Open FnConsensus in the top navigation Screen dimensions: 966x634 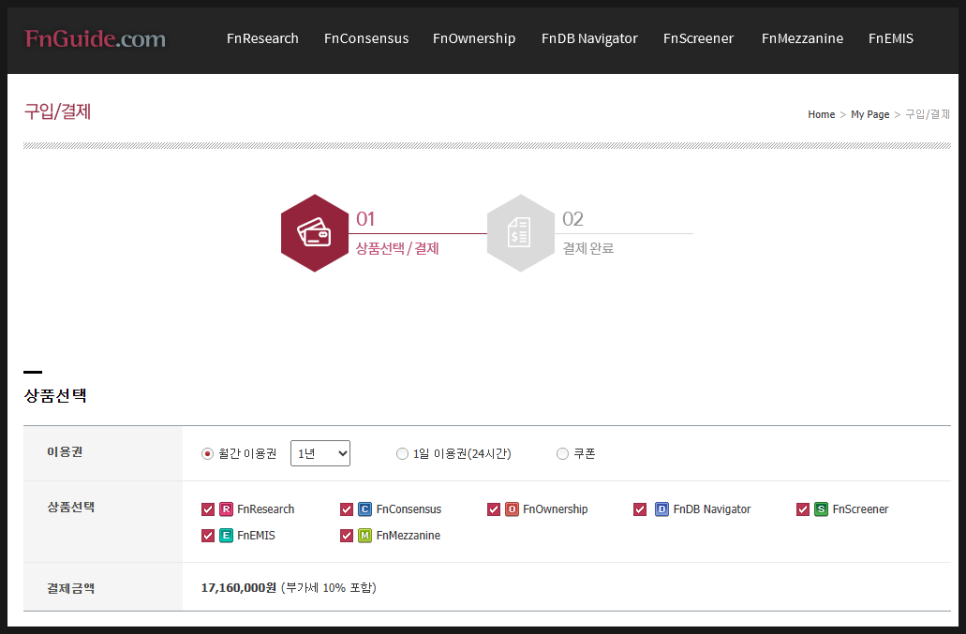point(367,38)
